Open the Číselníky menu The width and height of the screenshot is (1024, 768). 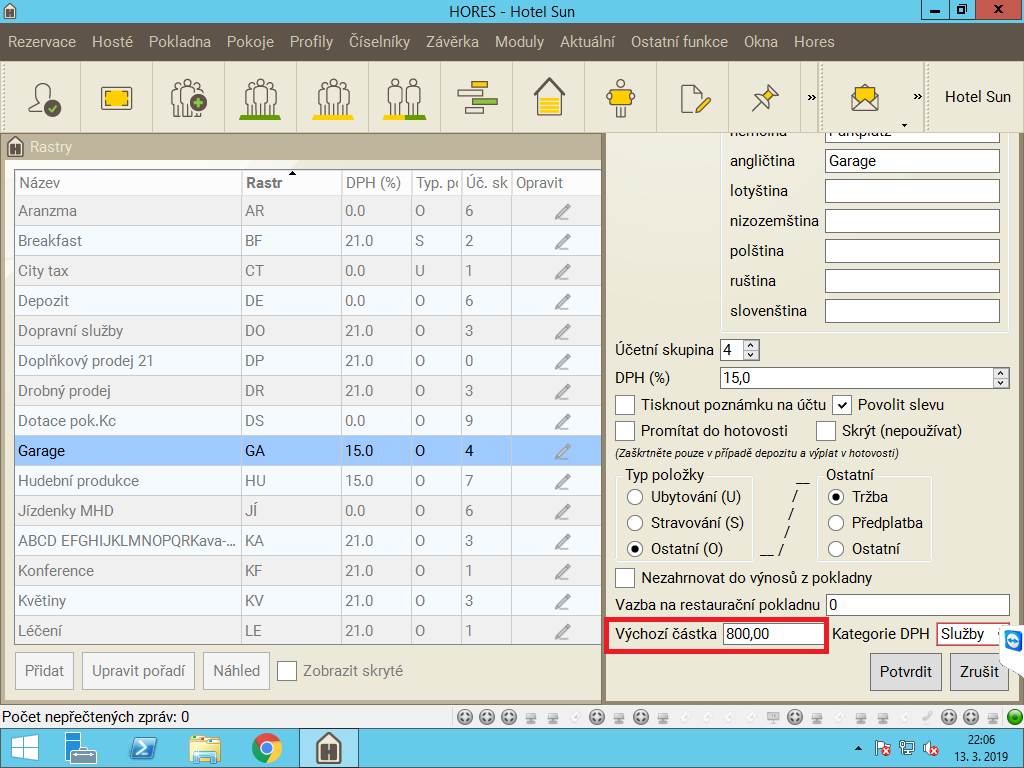(x=379, y=42)
